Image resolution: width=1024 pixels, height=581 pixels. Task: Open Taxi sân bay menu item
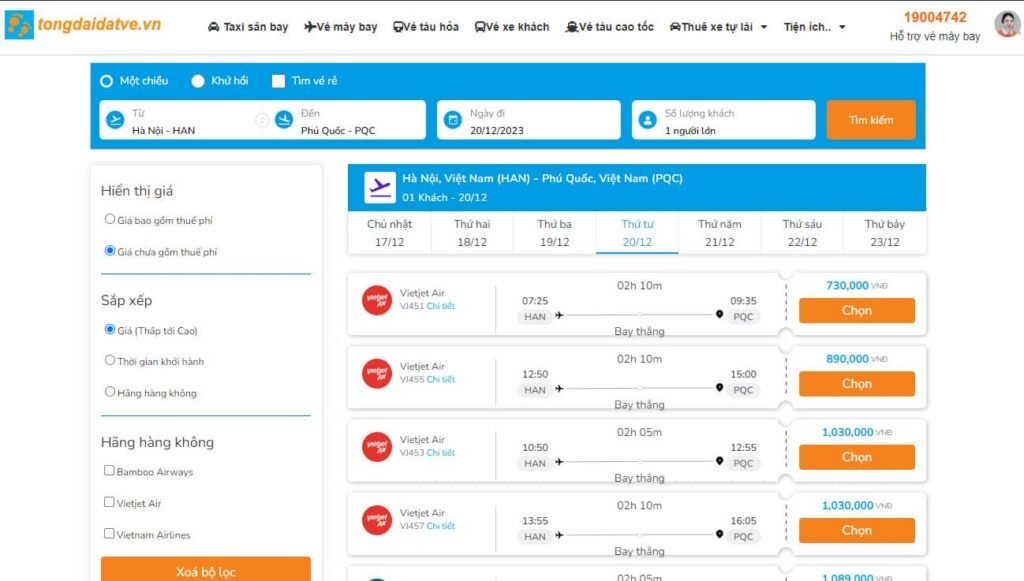coord(248,27)
